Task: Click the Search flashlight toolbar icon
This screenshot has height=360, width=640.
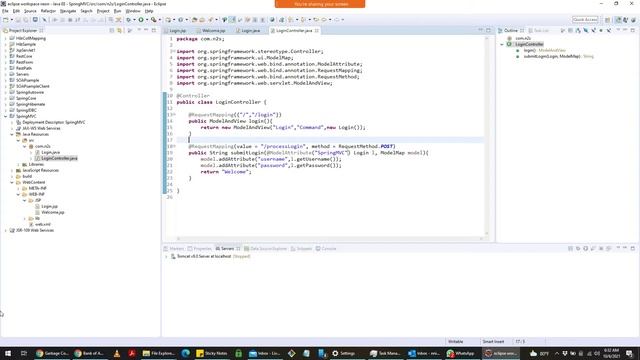Action: click(x=211, y=19)
